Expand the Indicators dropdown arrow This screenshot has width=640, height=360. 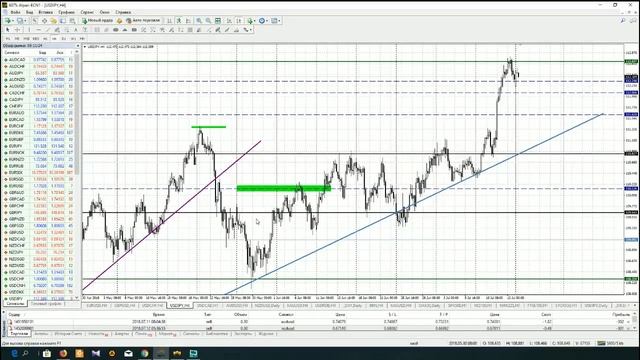[x=255, y=20]
